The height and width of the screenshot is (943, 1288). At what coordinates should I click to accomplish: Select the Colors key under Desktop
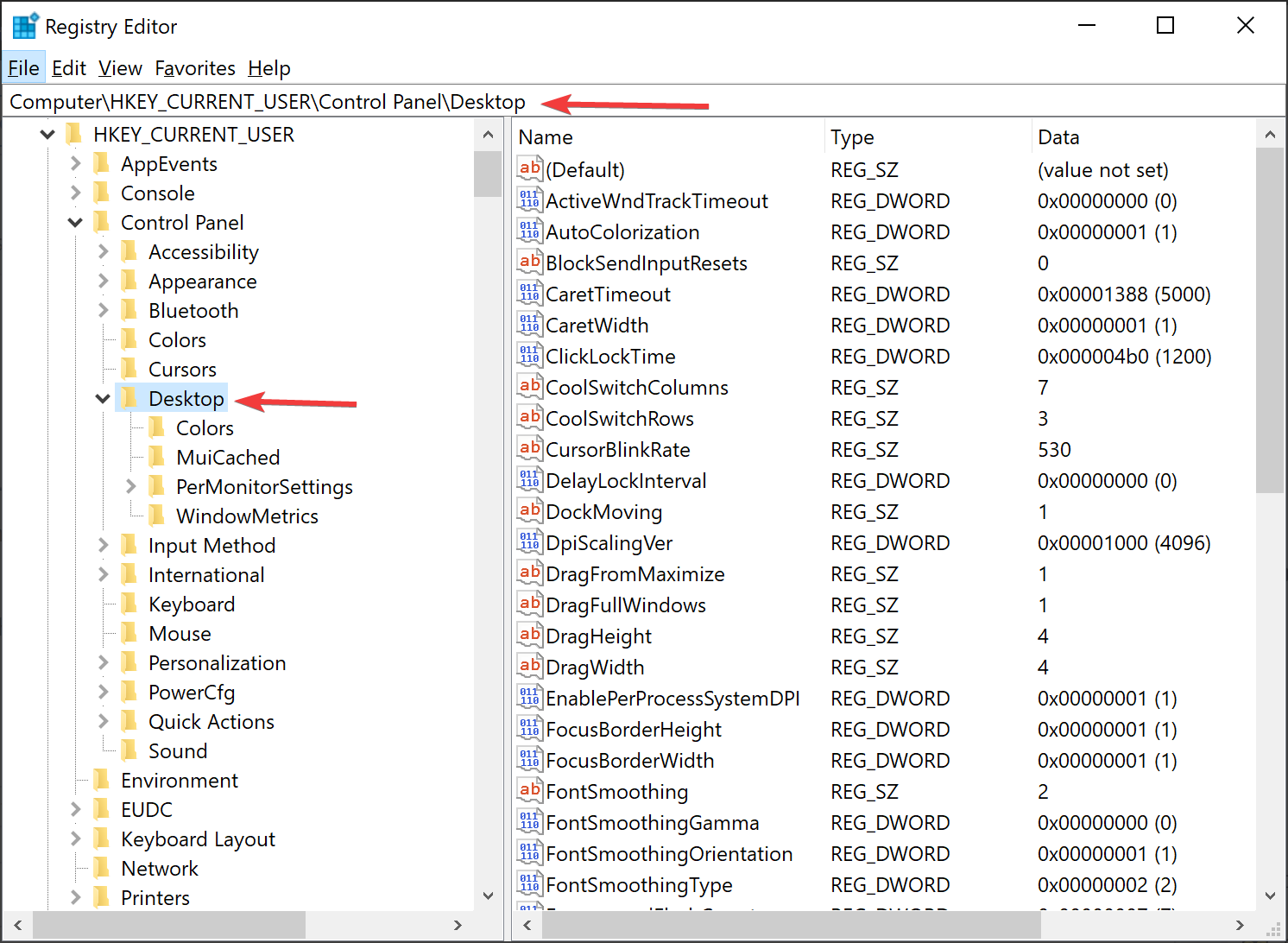205,428
